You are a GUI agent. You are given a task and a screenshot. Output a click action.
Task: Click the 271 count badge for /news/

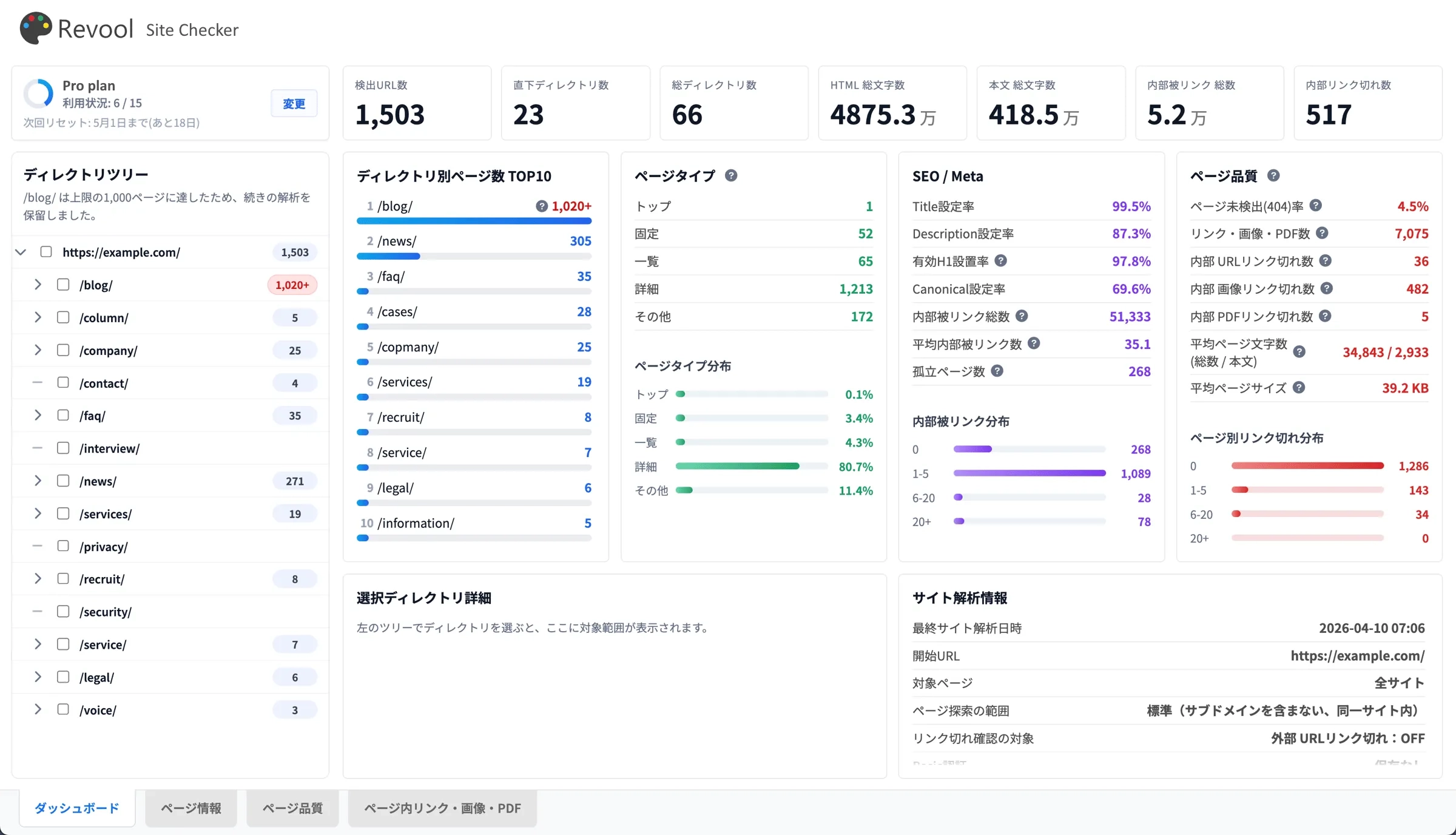pyautogui.click(x=295, y=481)
